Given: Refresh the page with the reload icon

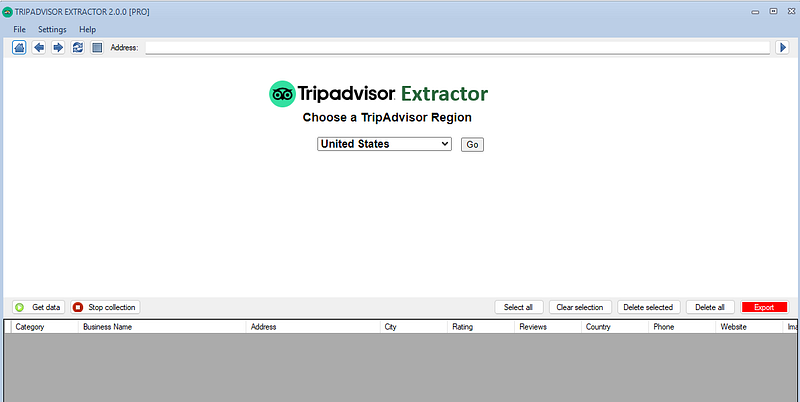Looking at the screenshot, I should click(x=78, y=47).
